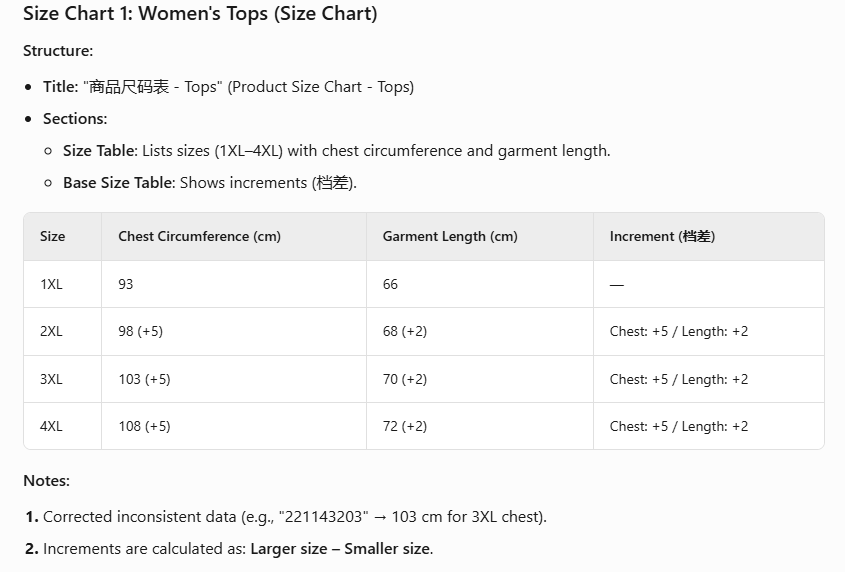The width and height of the screenshot is (845, 572).
Task: Click the "Notes:" label
Action: click(x=46, y=481)
